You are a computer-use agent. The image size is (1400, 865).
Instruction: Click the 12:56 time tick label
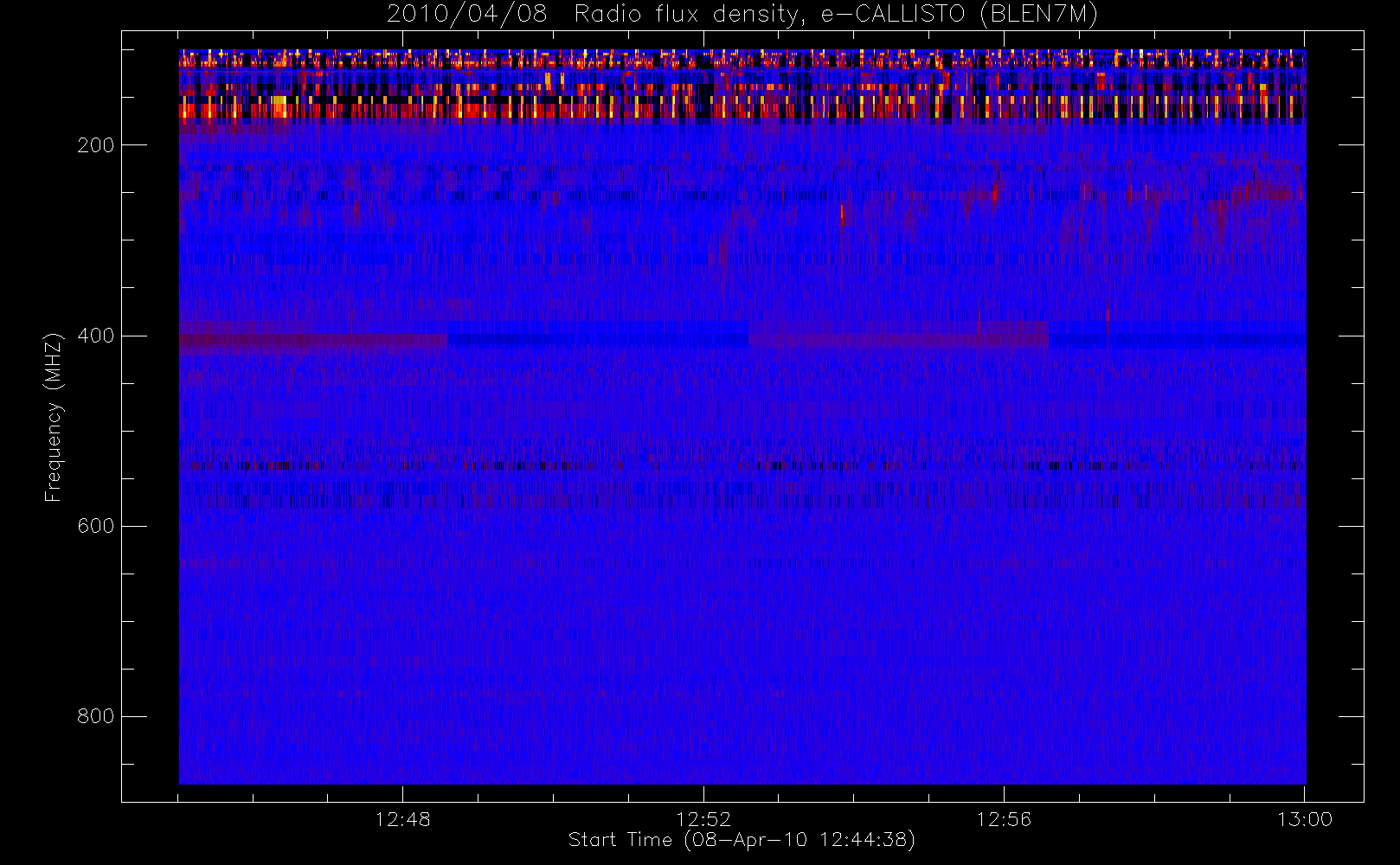point(1004,819)
